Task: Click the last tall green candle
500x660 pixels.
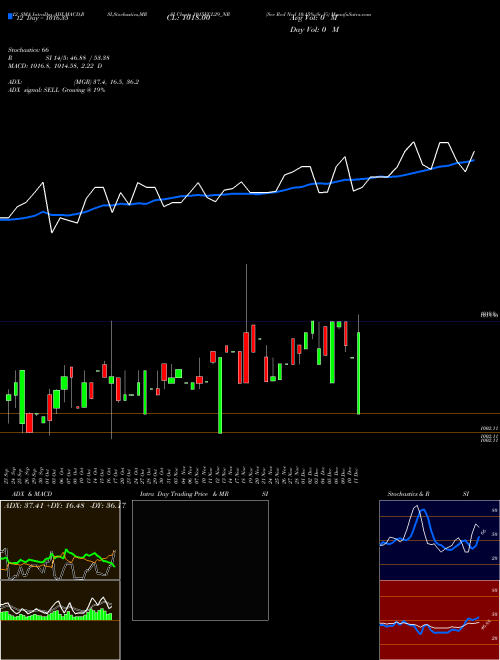Action: pos(359,373)
